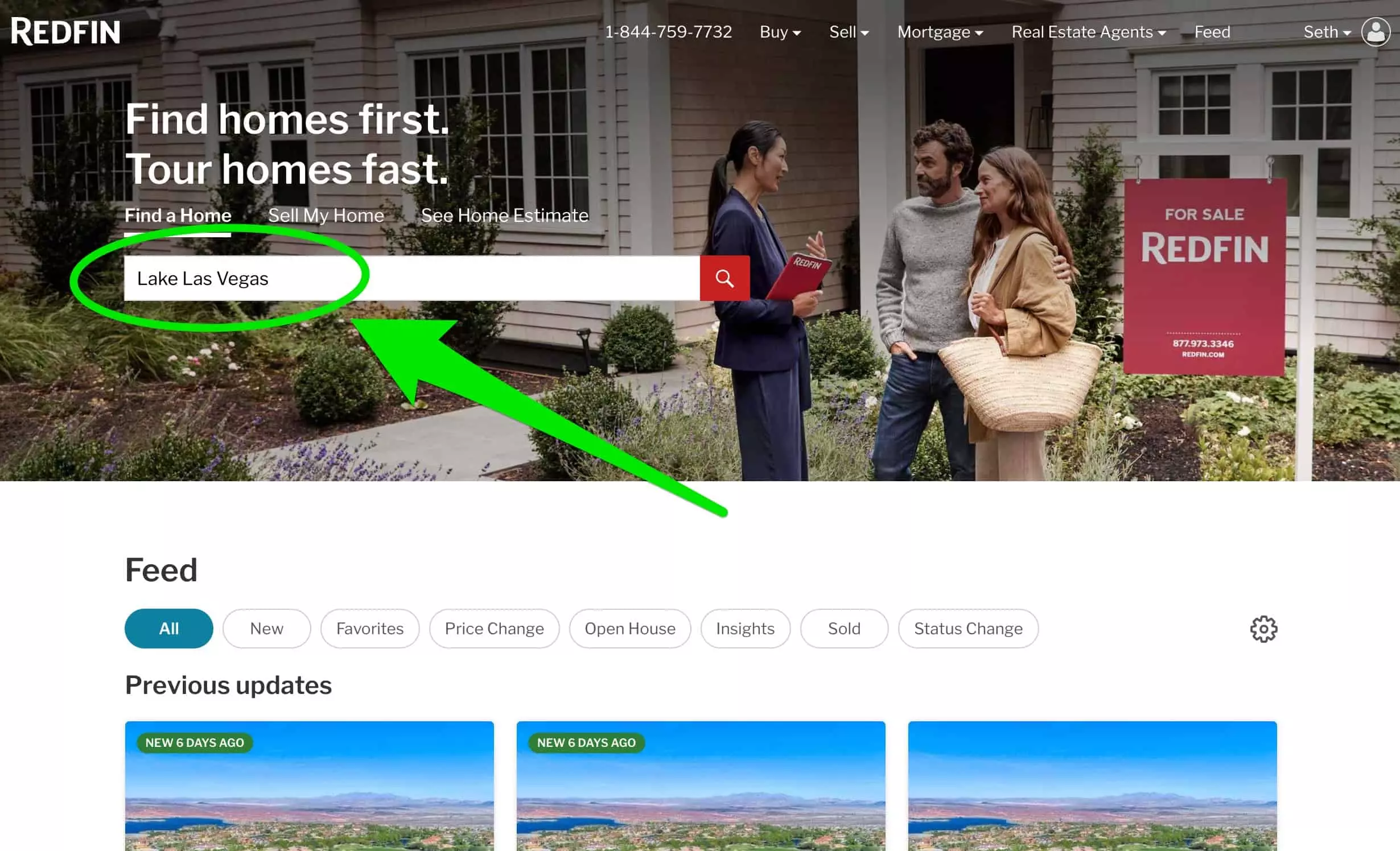1400x851 pixels.
Task: Click the See Home Estimate link
Action: pos(505,215)
